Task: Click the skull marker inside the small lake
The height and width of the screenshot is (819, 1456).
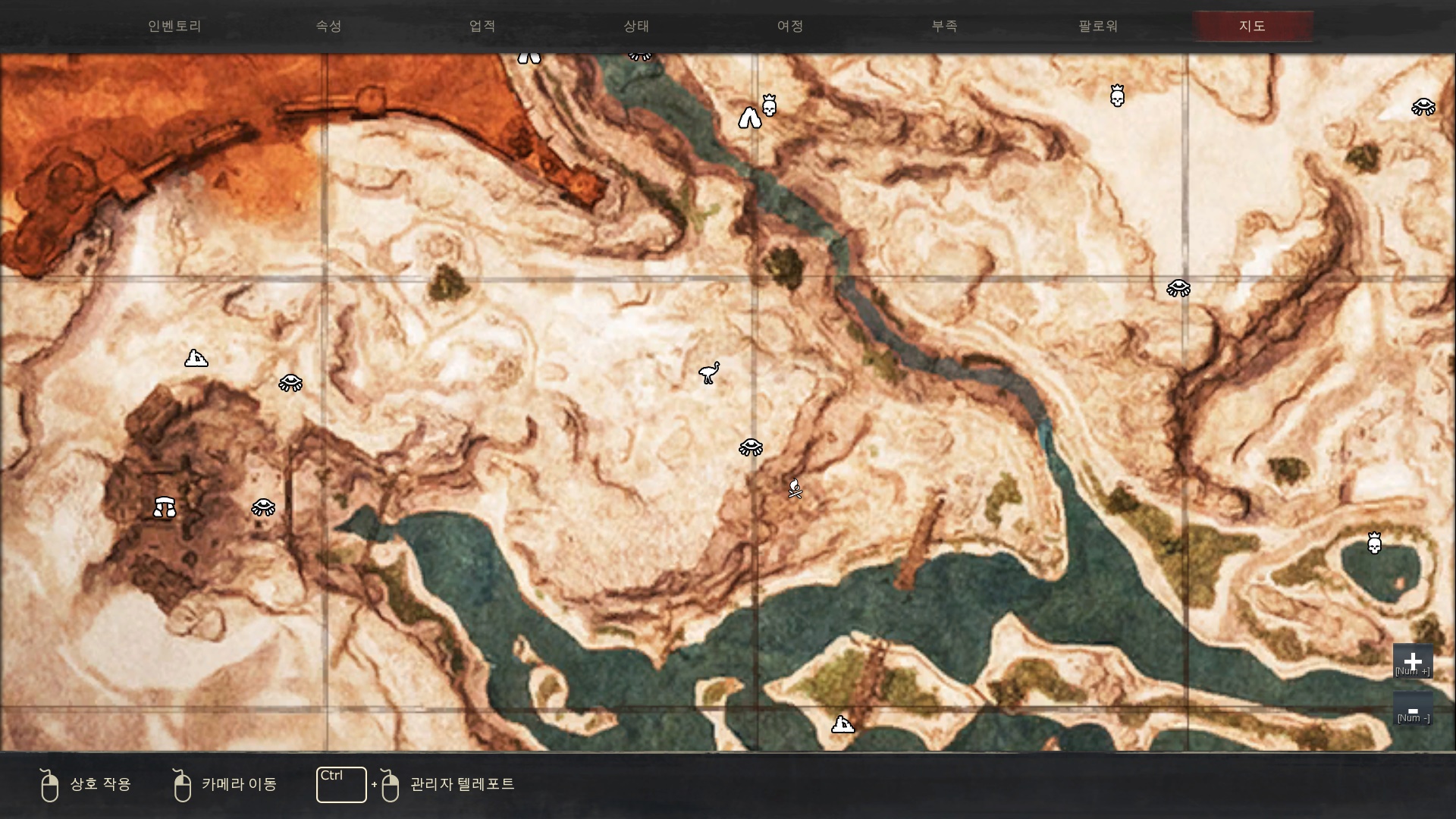Action: pos(1374,543)
